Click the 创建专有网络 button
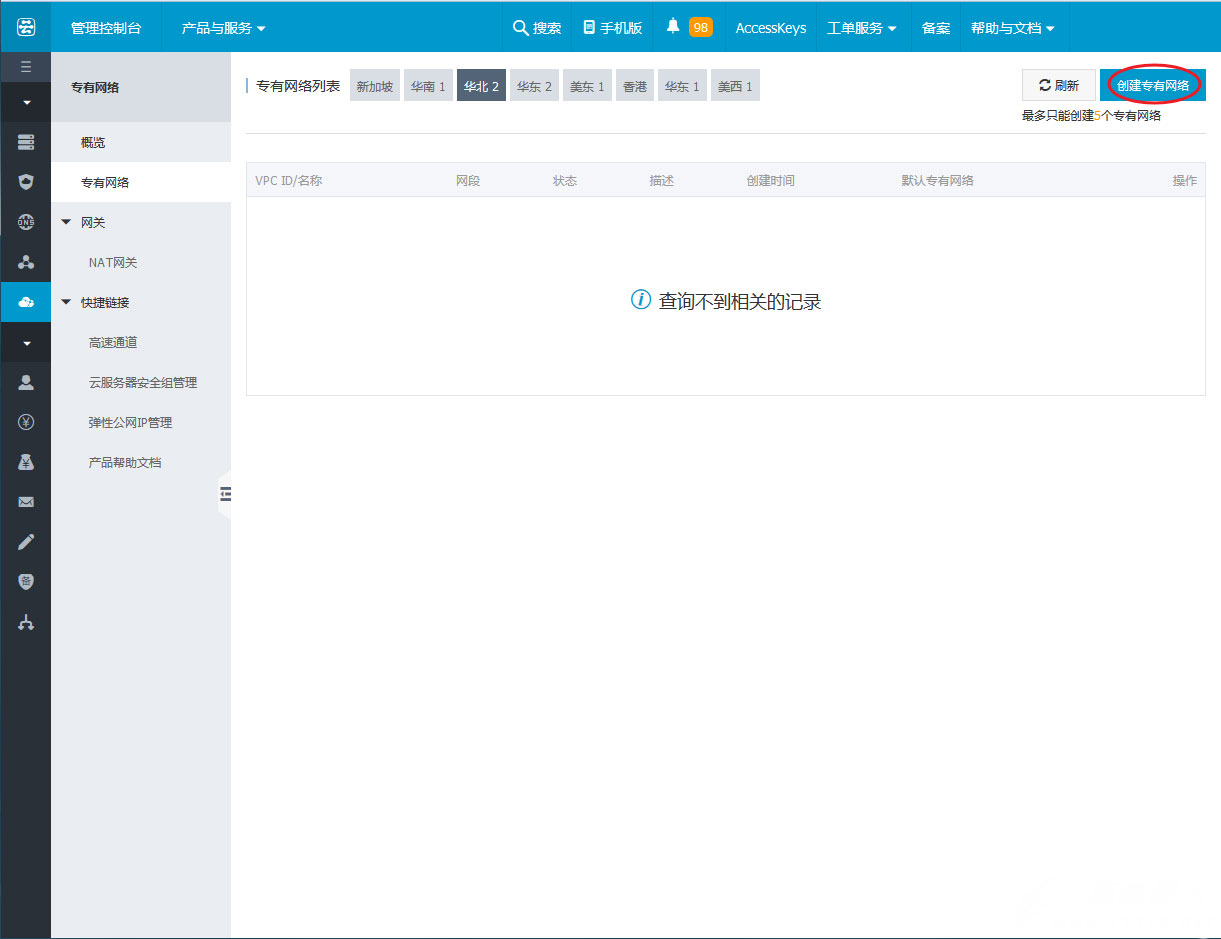This screenshot has width=1221, height=939. (1153, 86)
